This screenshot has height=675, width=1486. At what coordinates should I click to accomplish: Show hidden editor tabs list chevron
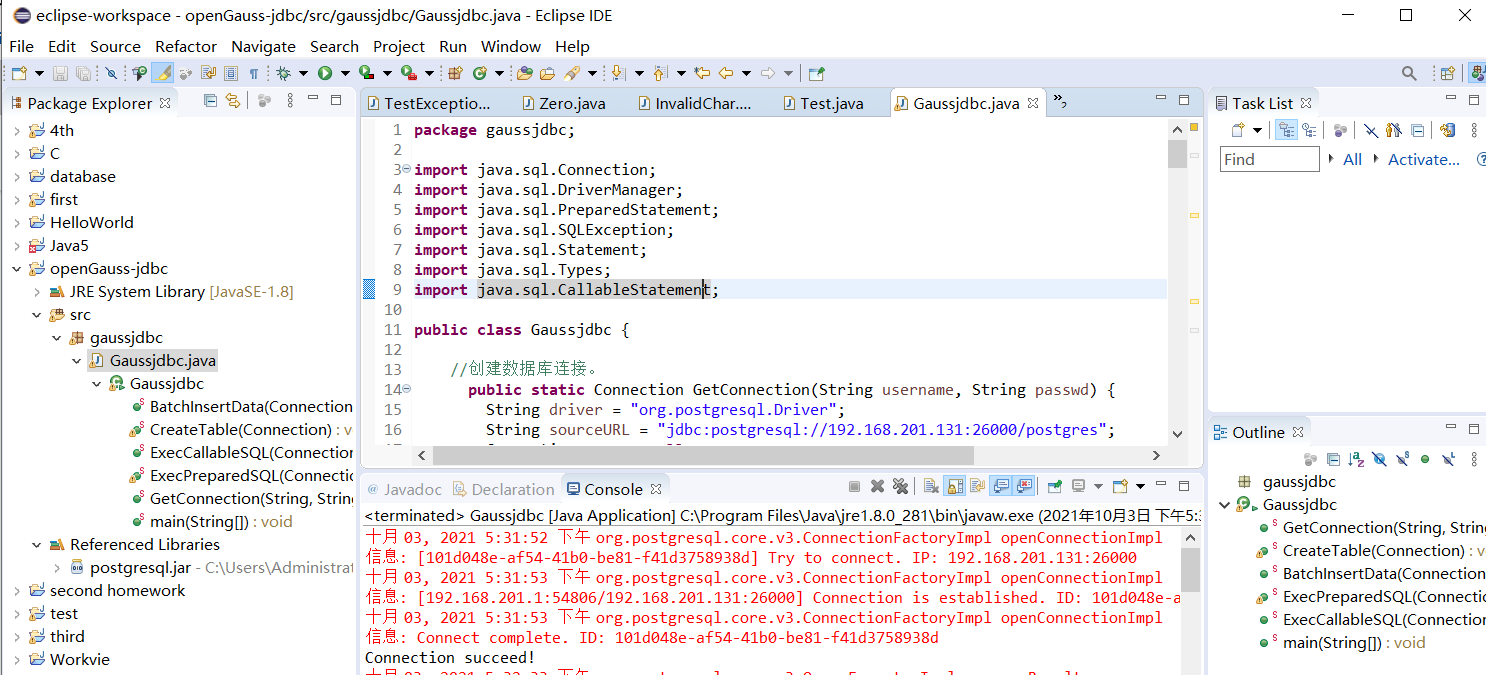(x=1060, y=101)
